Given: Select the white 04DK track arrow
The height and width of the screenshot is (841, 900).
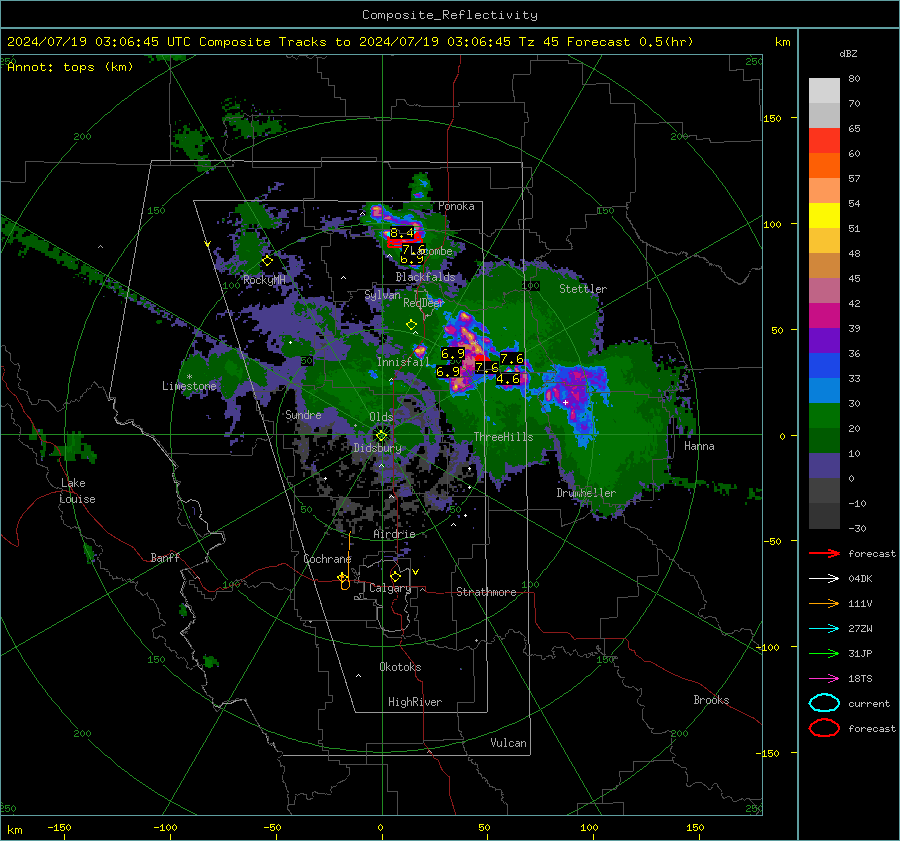Looking at the screenshot, I should coord(824,578).
